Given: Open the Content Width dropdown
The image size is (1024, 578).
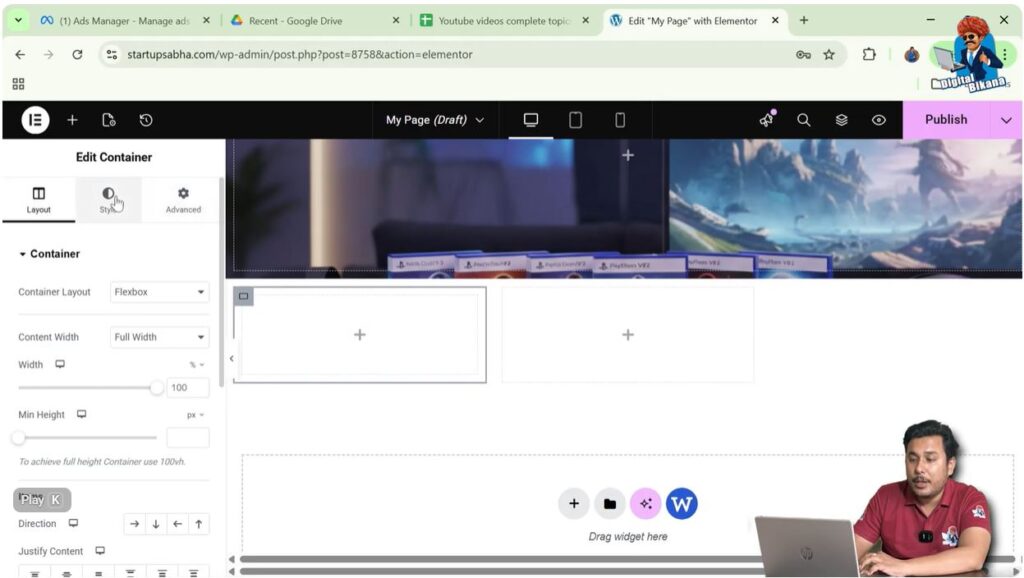Looking at the screenshot, I should [159, 337].
